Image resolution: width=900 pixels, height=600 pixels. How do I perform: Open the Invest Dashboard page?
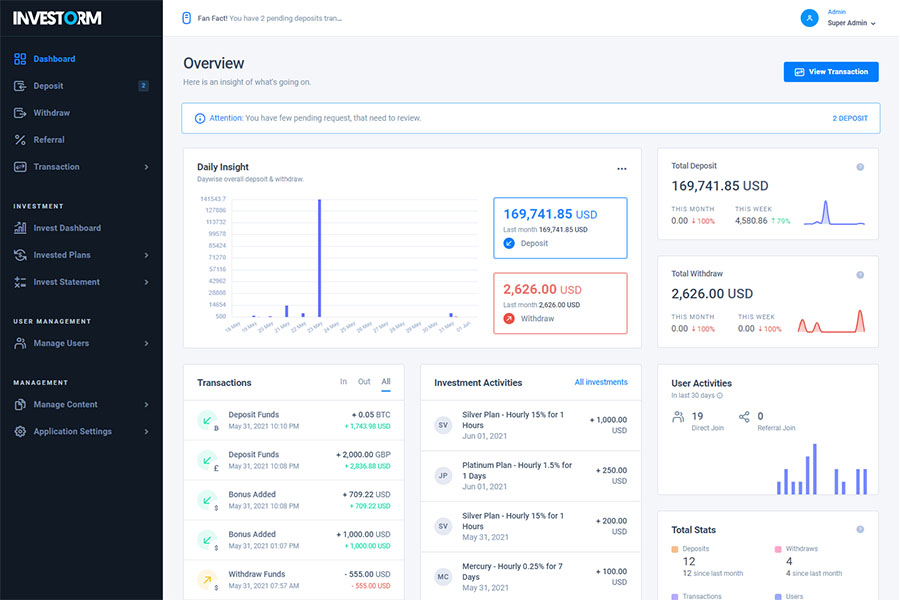pyautogui.click(x=68, y=227)
